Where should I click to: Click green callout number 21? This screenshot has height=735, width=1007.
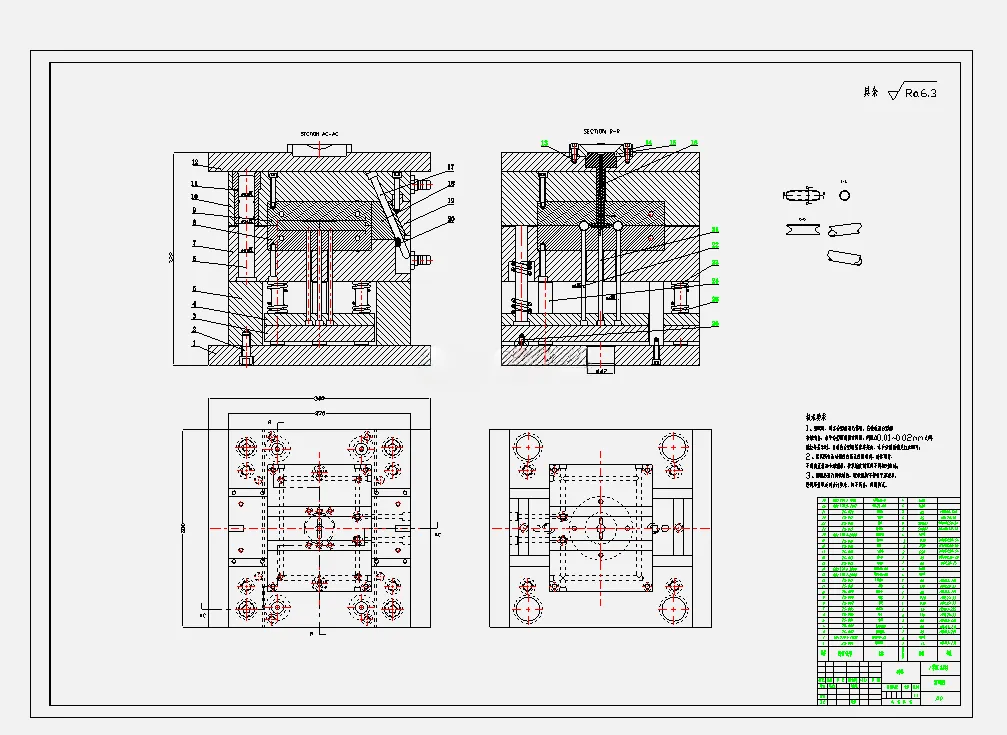click(715, 229)
